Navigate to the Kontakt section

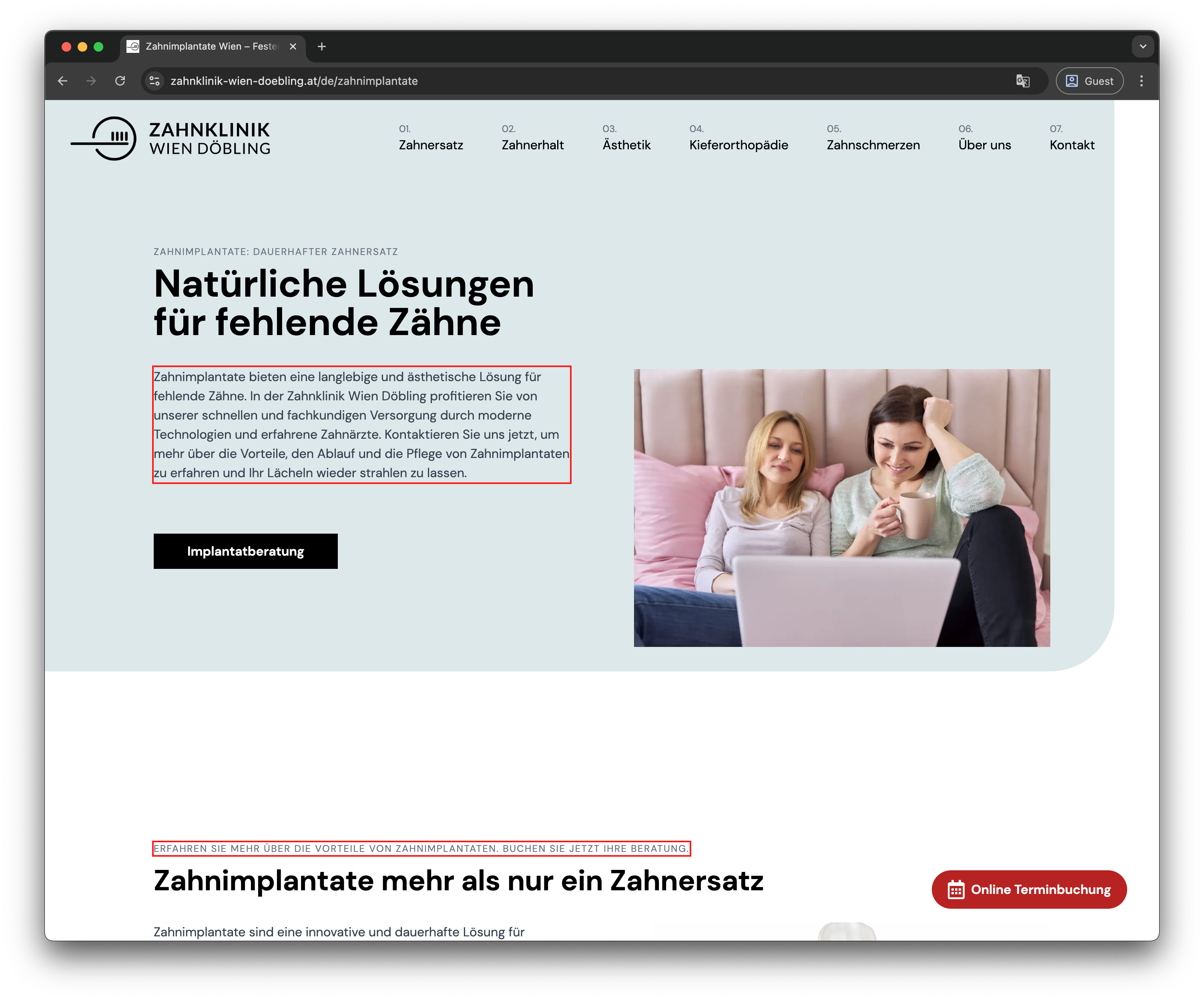click(x=1072, y=145)
